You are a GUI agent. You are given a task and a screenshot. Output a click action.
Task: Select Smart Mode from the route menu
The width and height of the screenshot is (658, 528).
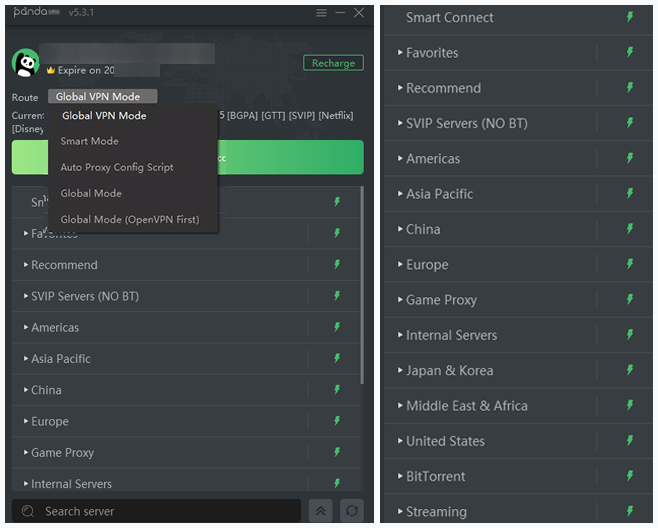coord(89,141)
